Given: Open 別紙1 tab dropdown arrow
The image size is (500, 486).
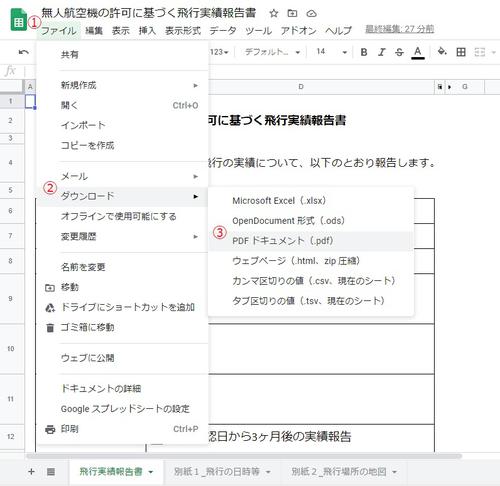Looking at the screenshot, I should click(268, 472).
